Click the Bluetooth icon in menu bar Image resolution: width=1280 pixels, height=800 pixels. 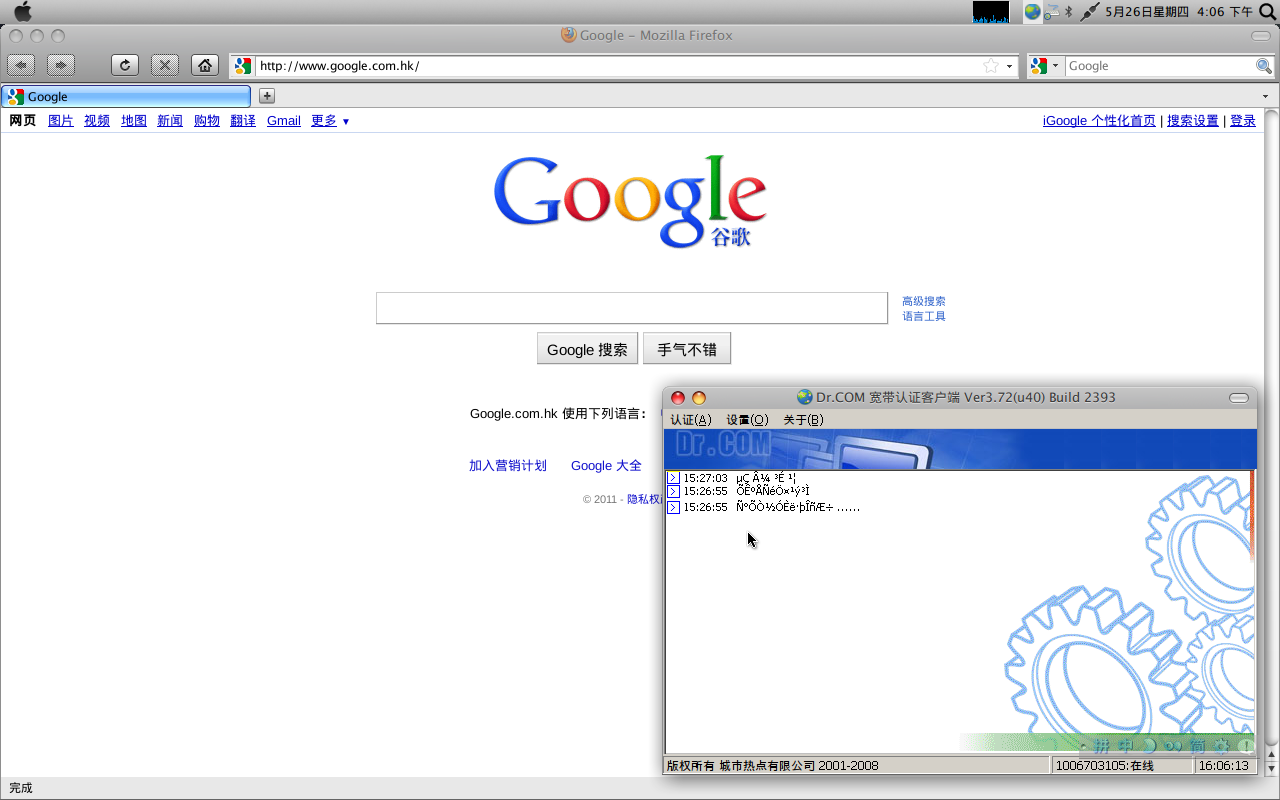coord(1068,12)
